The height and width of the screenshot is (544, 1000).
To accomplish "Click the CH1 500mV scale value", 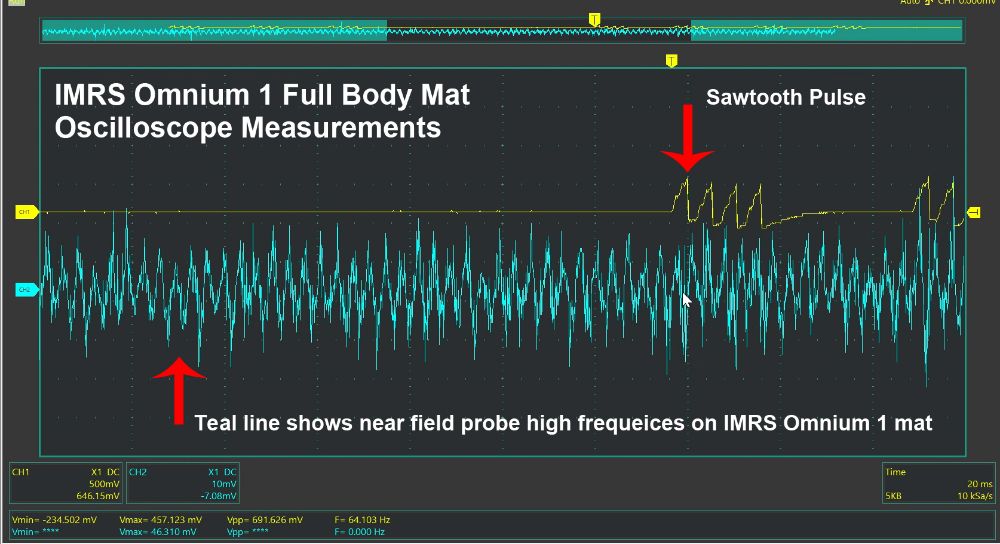I will pos(104,483).
